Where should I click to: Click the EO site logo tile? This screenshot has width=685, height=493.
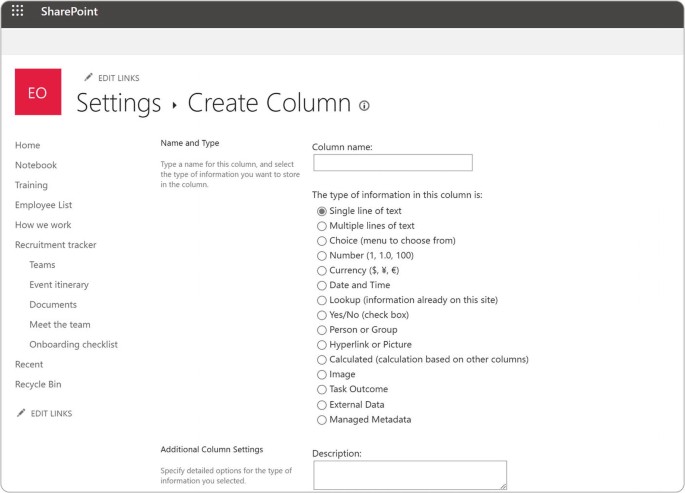tap(38, 92)
